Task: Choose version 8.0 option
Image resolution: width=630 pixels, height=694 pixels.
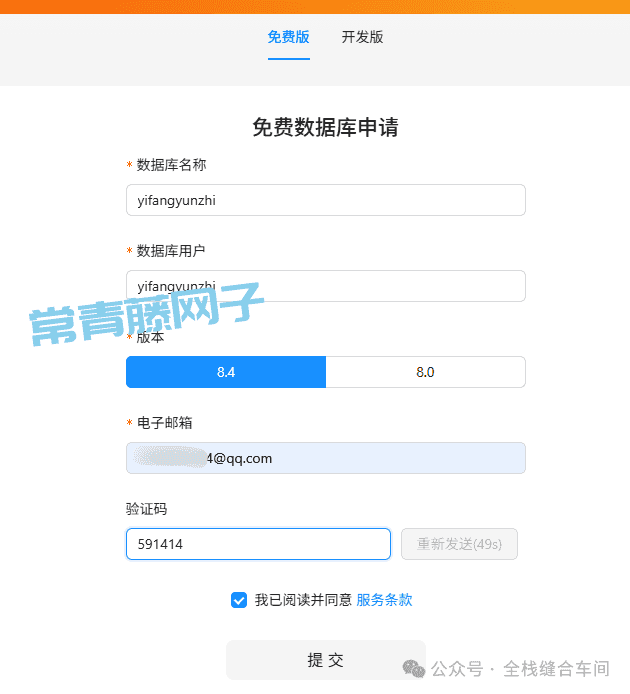Action: click(425, 372)
